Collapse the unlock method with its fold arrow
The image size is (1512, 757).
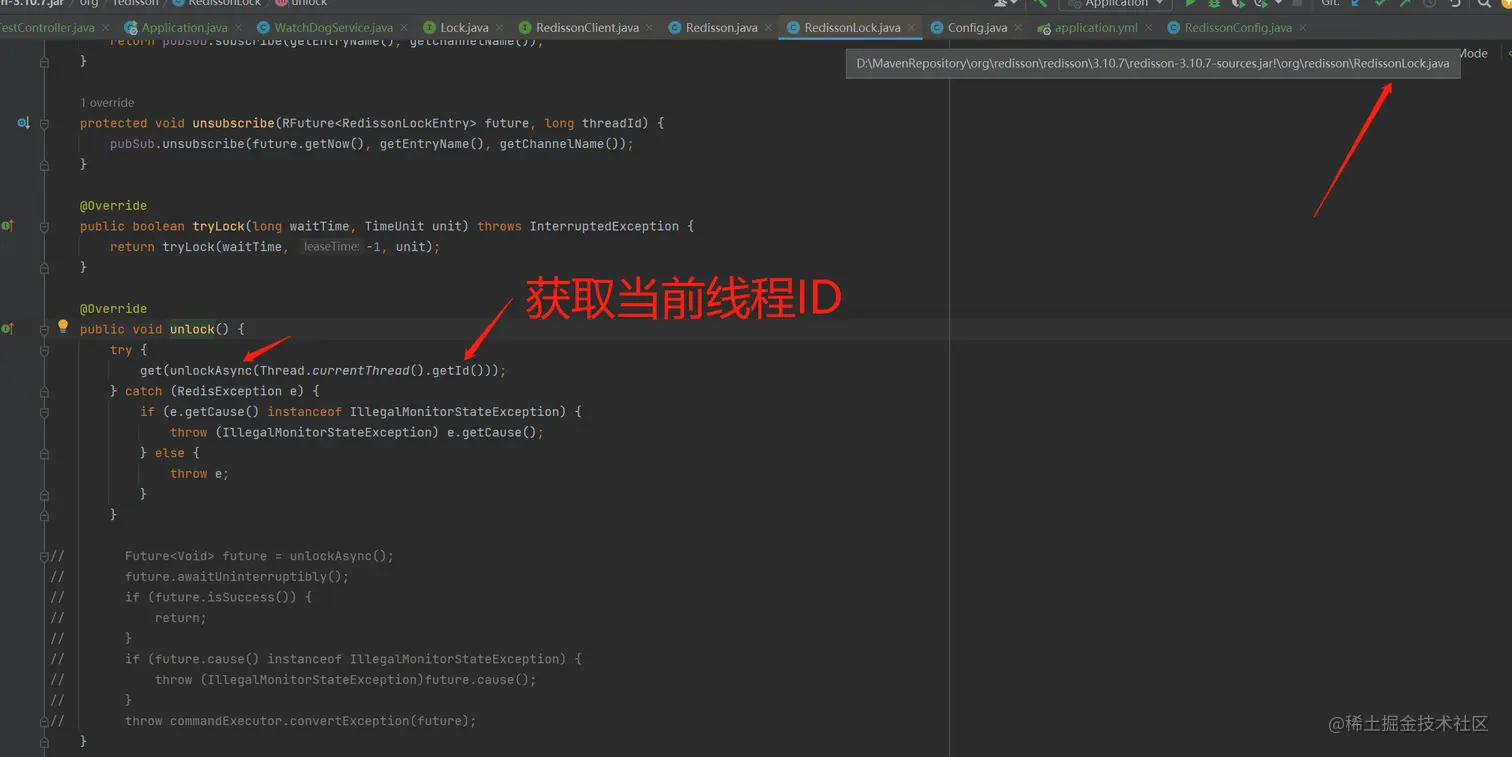pyautogui.click(x=43, y=329)
